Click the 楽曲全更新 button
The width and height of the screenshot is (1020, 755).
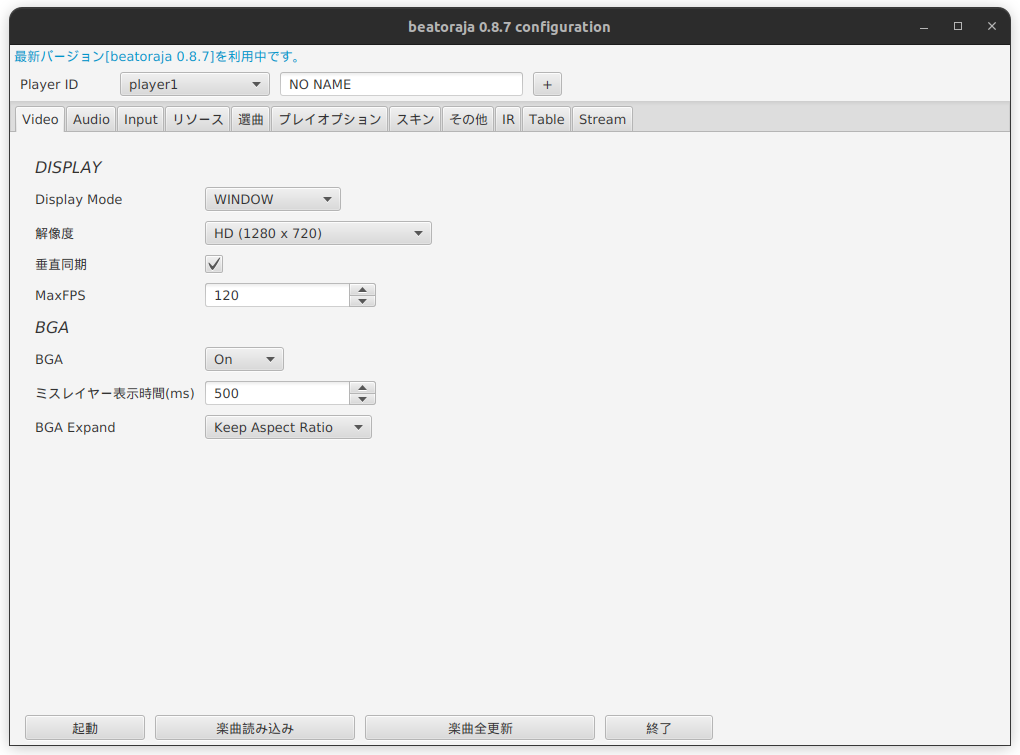coord(479,728)
